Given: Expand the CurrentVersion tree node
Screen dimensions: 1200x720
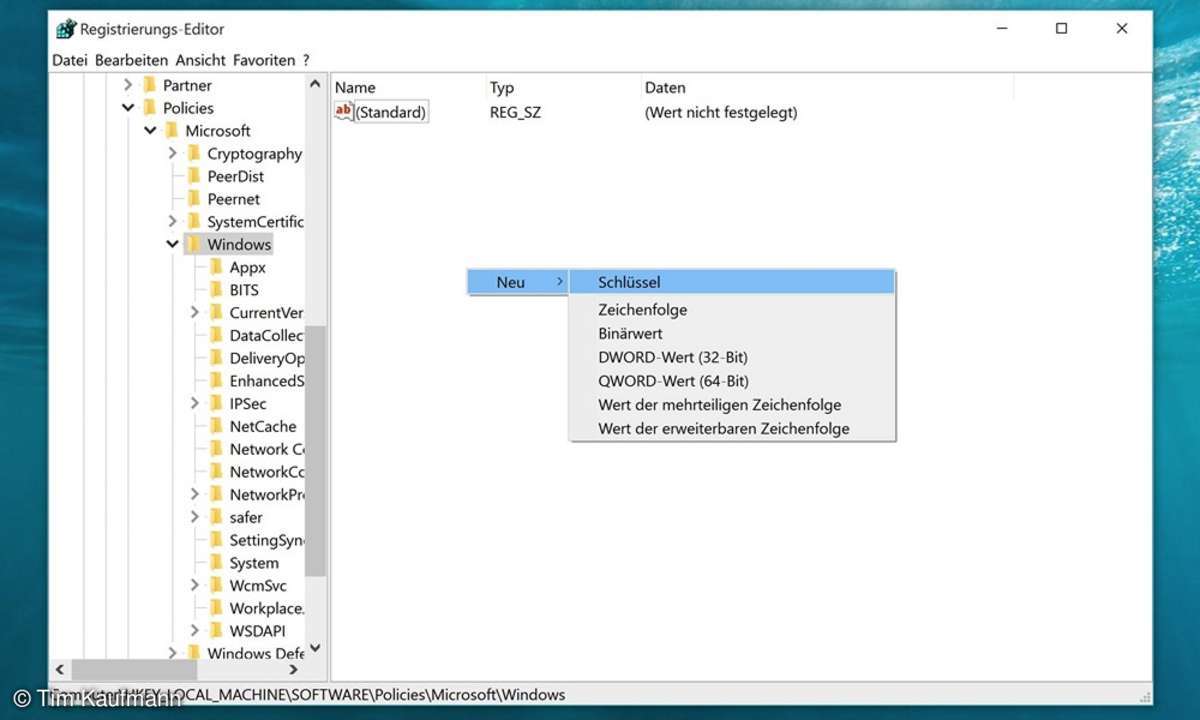Looking at the screenshot, I should point(194,313).
